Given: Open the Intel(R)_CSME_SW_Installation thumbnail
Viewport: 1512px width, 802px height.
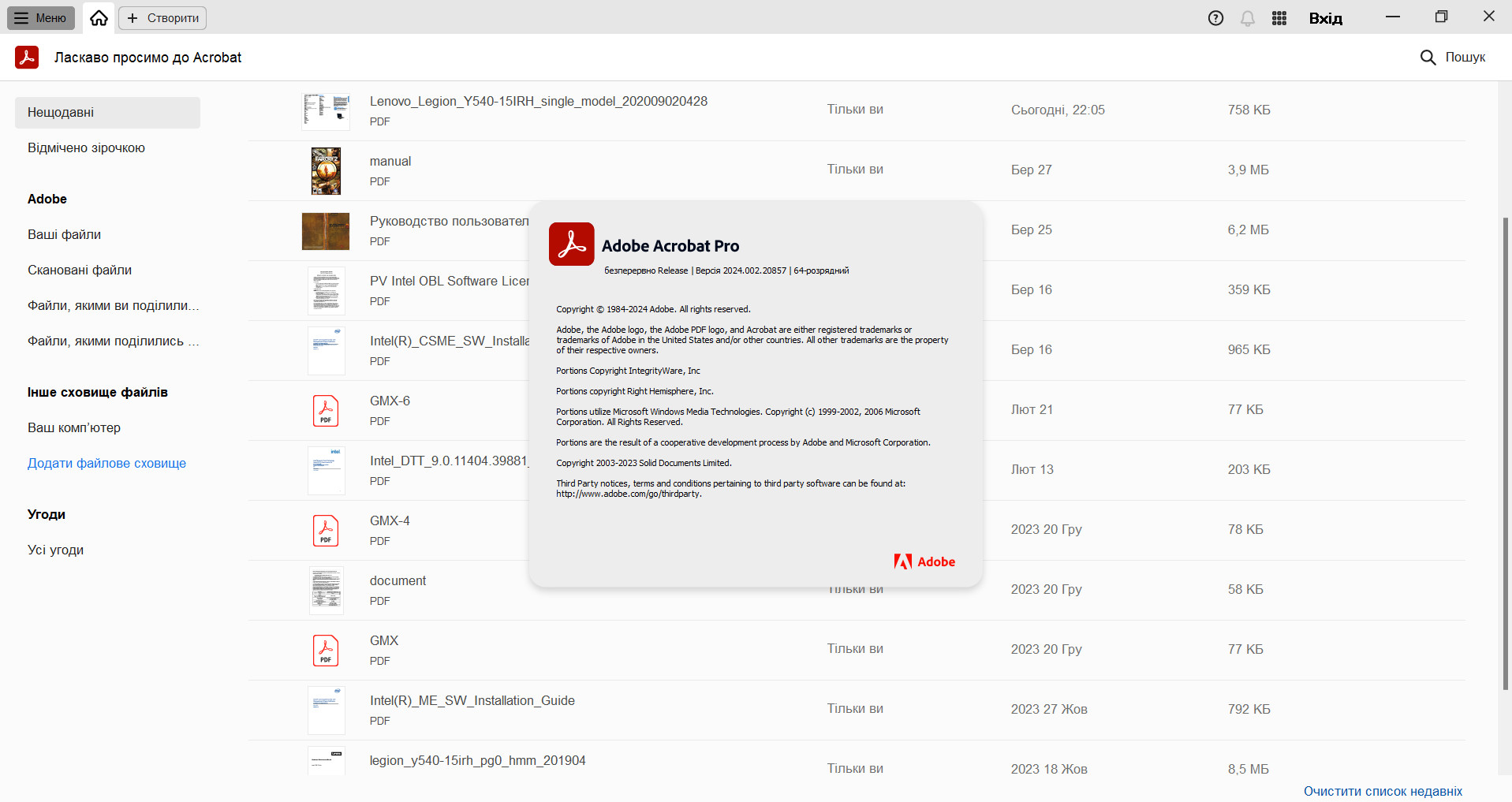Looking at the screenshot, I should click(326, 351).
